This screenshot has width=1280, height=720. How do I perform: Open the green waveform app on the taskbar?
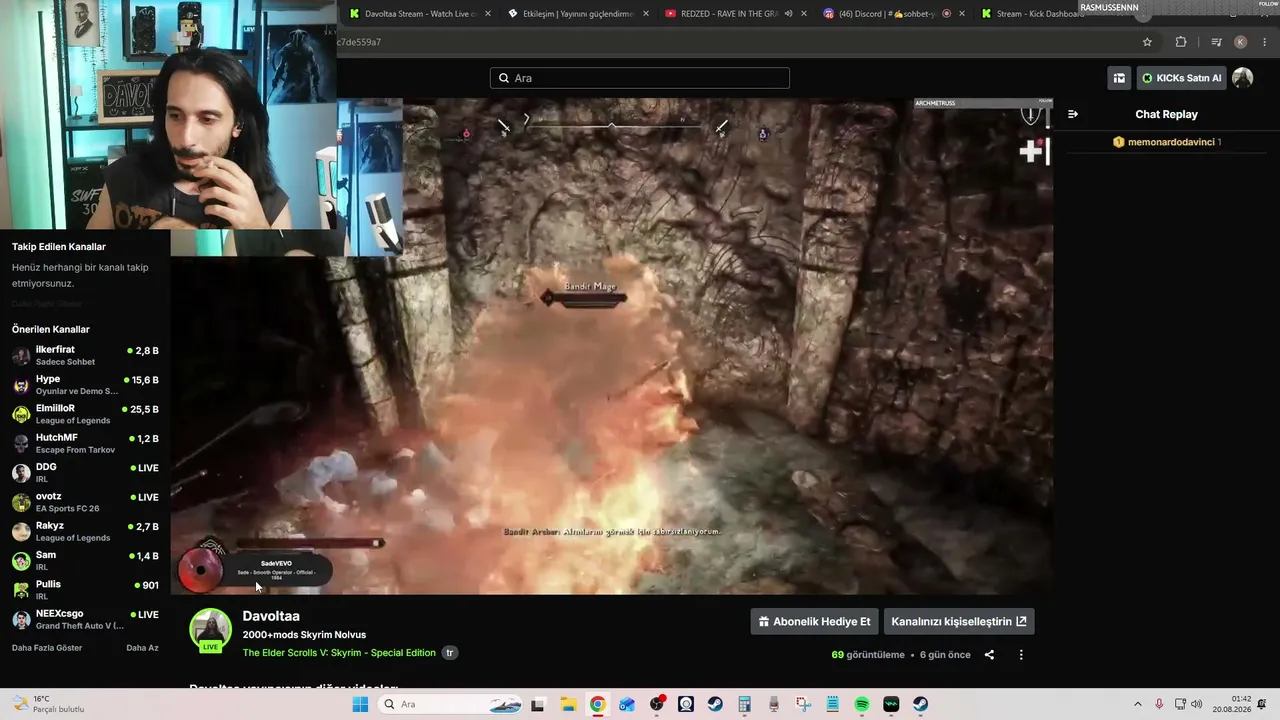891,704
